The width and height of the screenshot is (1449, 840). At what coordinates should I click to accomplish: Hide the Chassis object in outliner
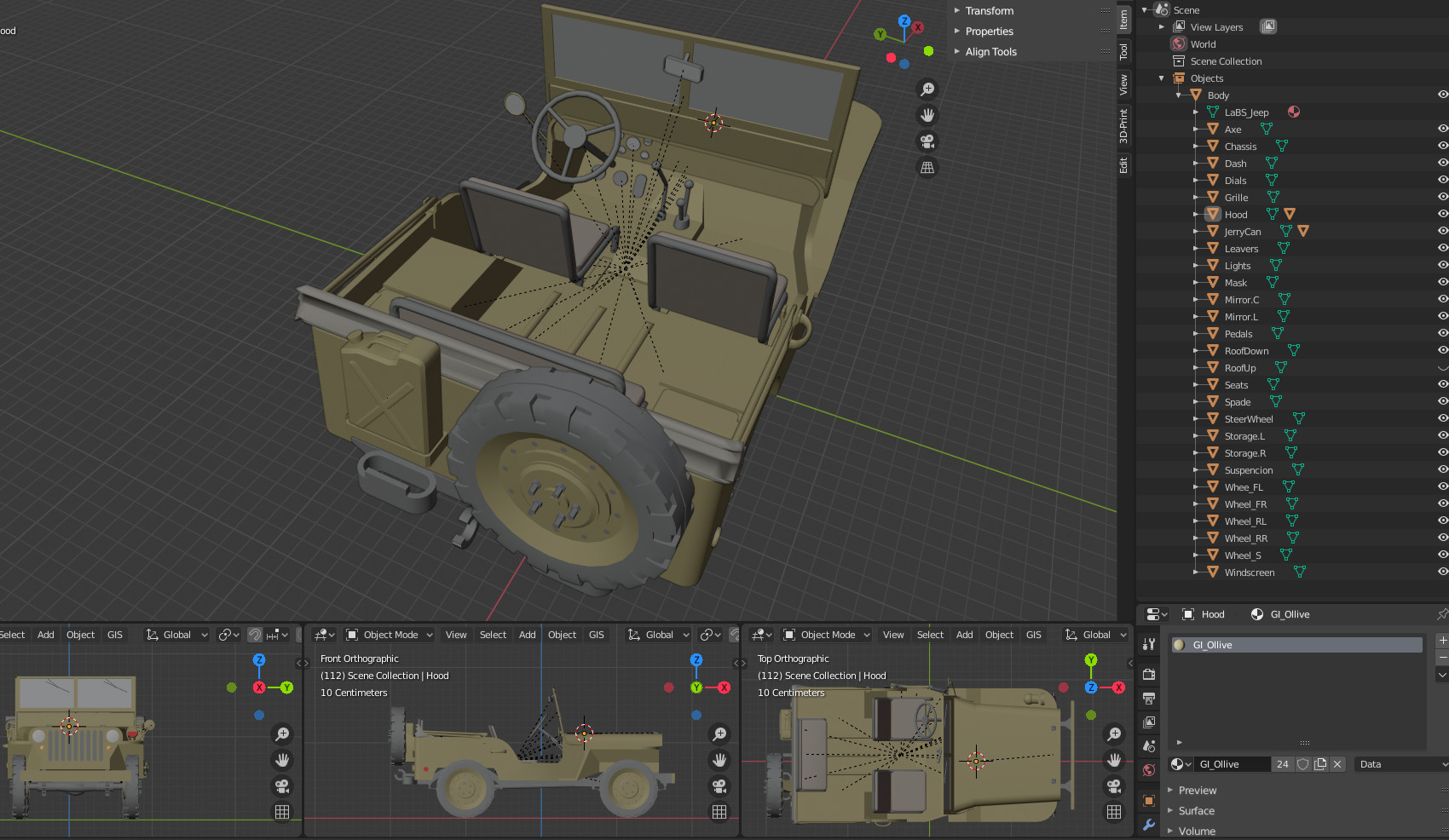click(1442, 146)
